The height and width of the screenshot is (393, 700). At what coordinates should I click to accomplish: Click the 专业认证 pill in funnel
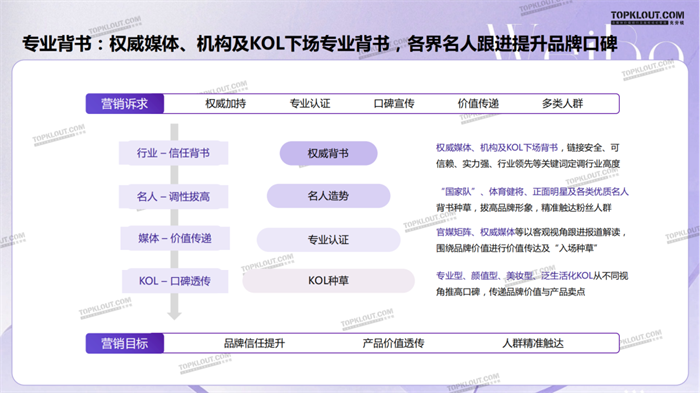(x=329, y=240)
